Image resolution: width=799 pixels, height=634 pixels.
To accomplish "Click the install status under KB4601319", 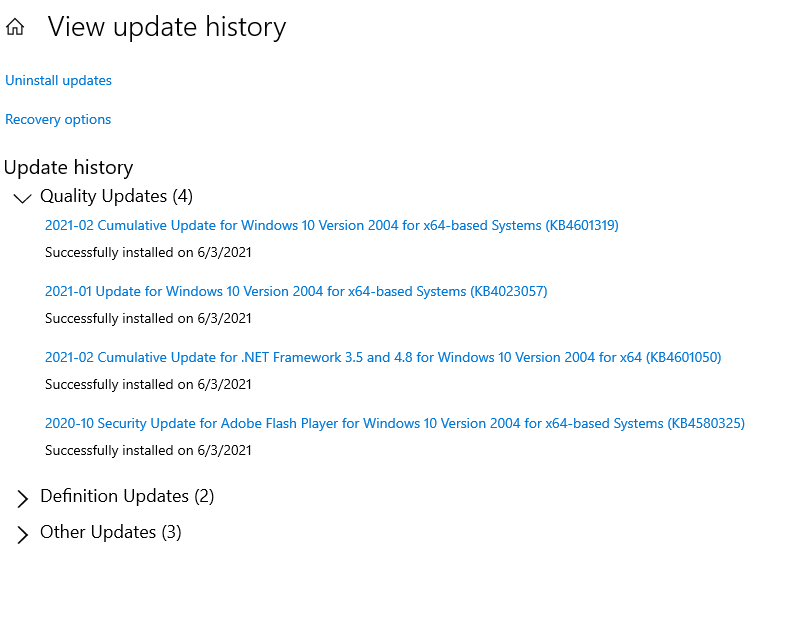I will 148,252.
